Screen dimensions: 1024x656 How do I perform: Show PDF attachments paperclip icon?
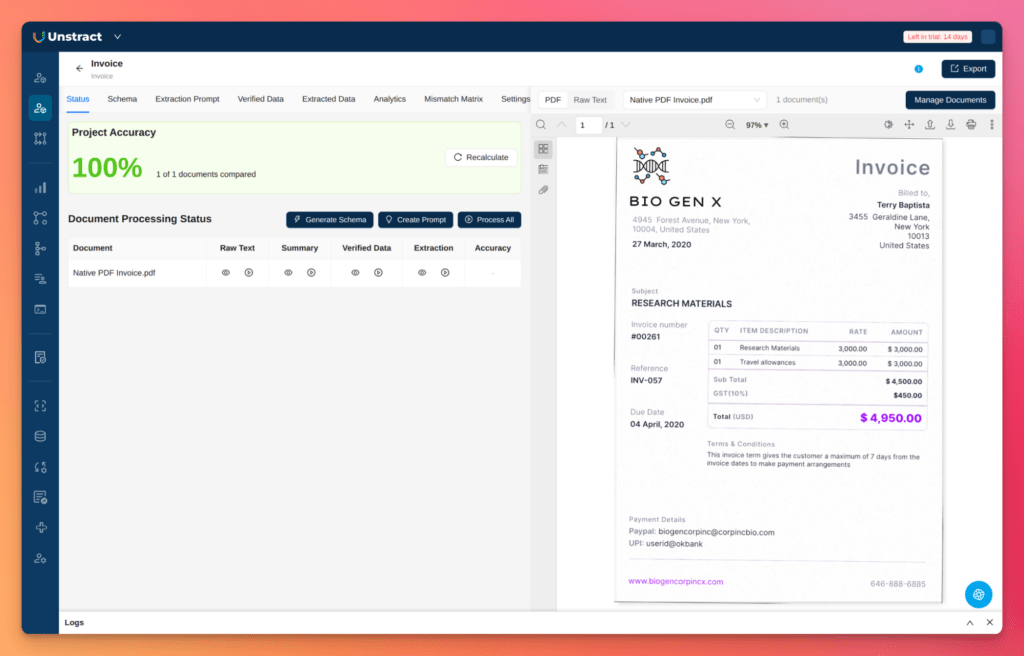[543, 190]
